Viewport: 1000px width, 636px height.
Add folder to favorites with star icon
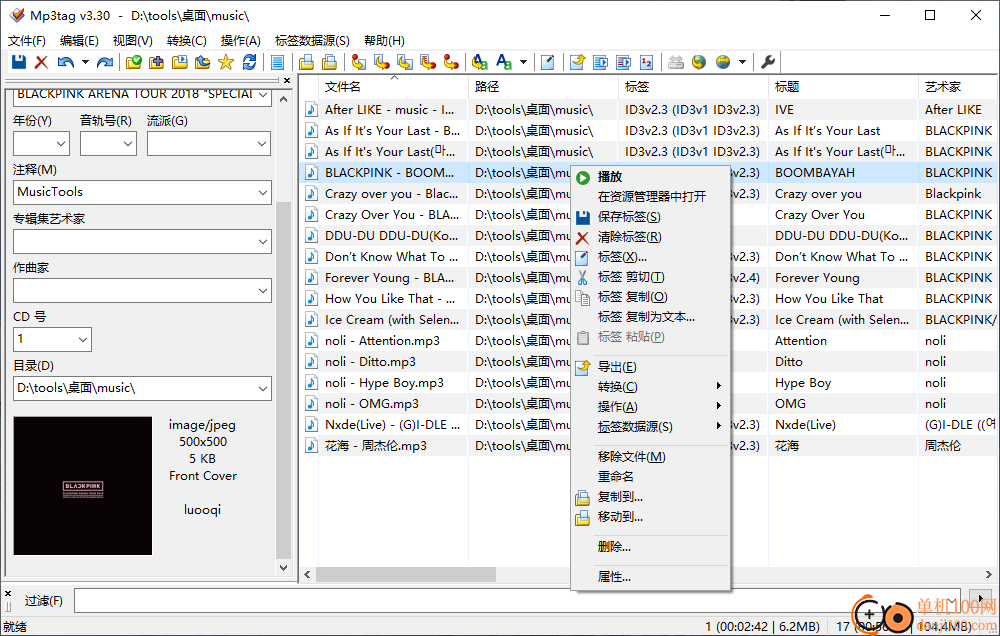[226, 62]
